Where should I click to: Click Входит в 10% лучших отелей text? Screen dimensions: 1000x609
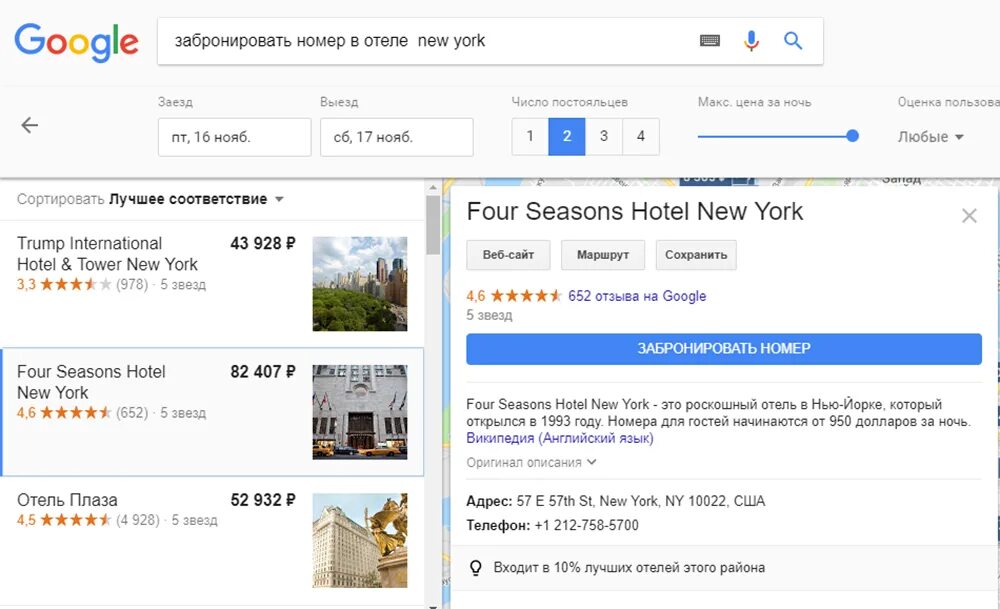[629, 568]
